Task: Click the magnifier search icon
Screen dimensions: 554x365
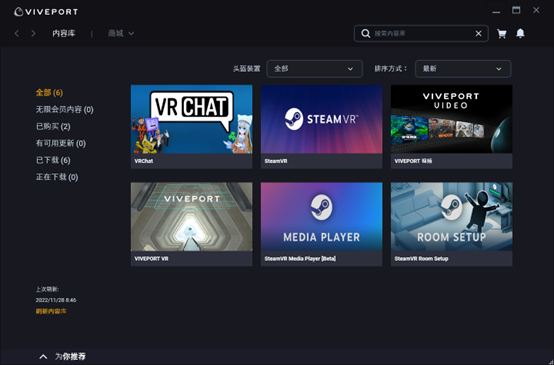Action: pyautogui.click(x=366, y=34)
